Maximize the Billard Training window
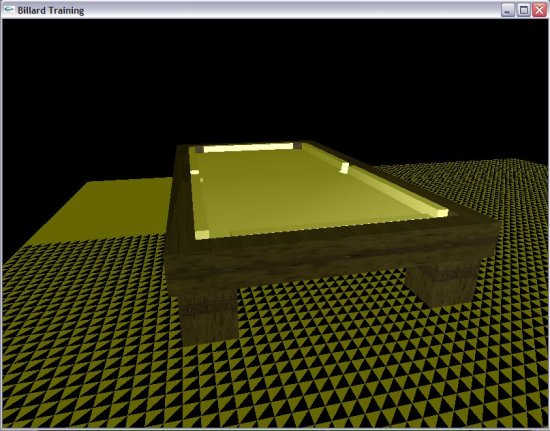Viewport: 550px width, 431px height. pos(523,10)
